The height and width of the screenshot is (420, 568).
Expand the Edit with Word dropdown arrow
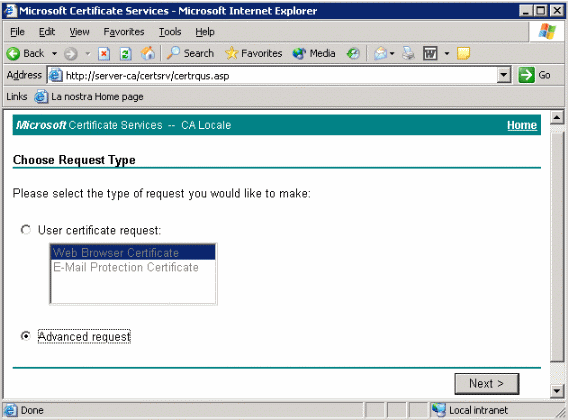tap(447, 54)
